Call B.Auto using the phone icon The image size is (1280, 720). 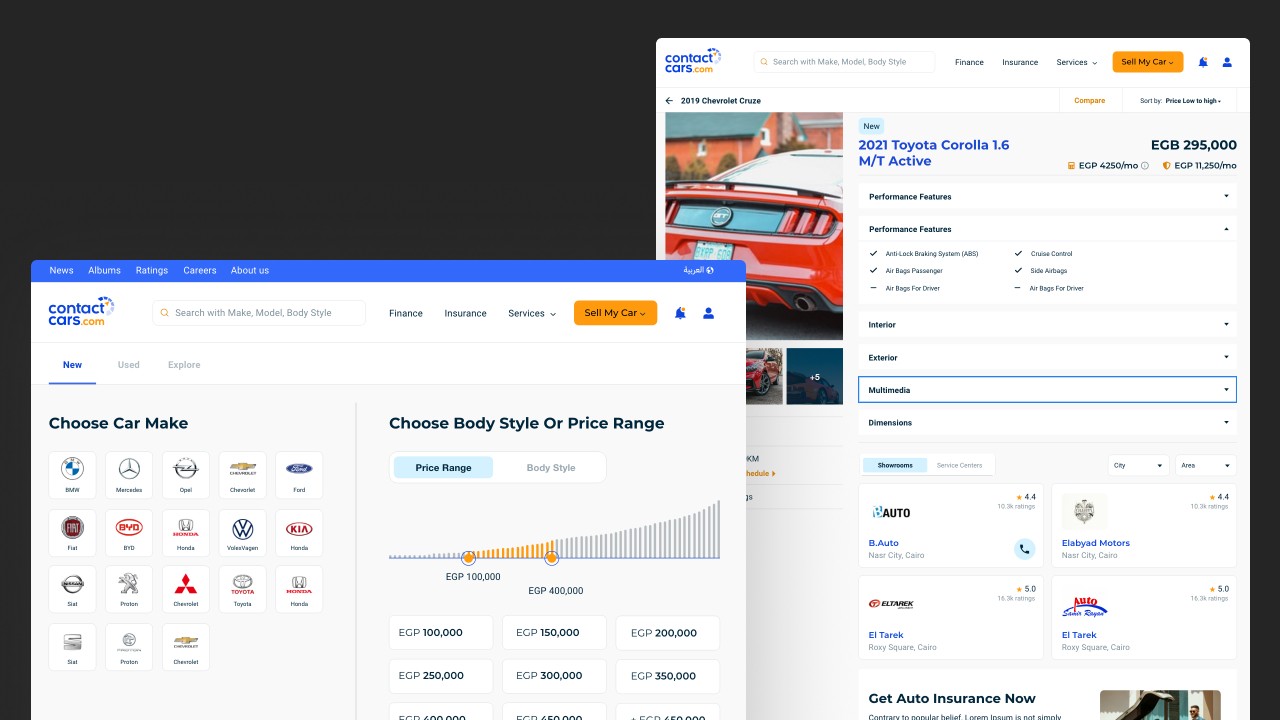[1024, 548]
